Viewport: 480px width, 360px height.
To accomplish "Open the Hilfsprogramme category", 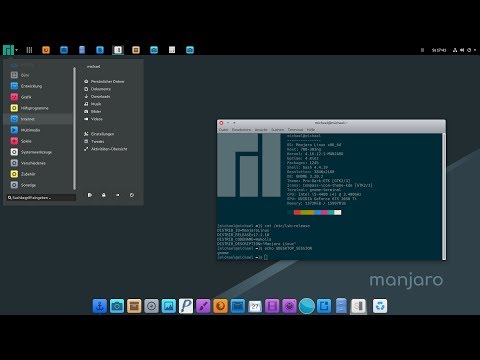I will pyautogui.click(x=38, y=108).
